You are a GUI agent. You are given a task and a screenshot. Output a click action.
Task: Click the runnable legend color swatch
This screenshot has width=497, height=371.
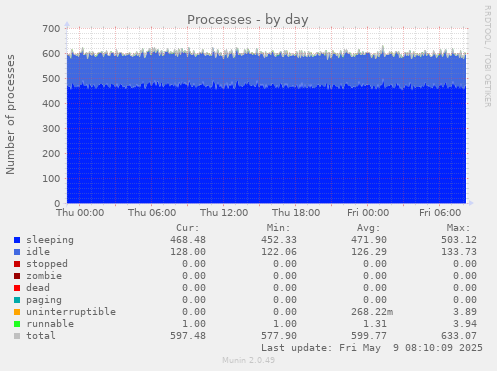click(x=17, y=324)
